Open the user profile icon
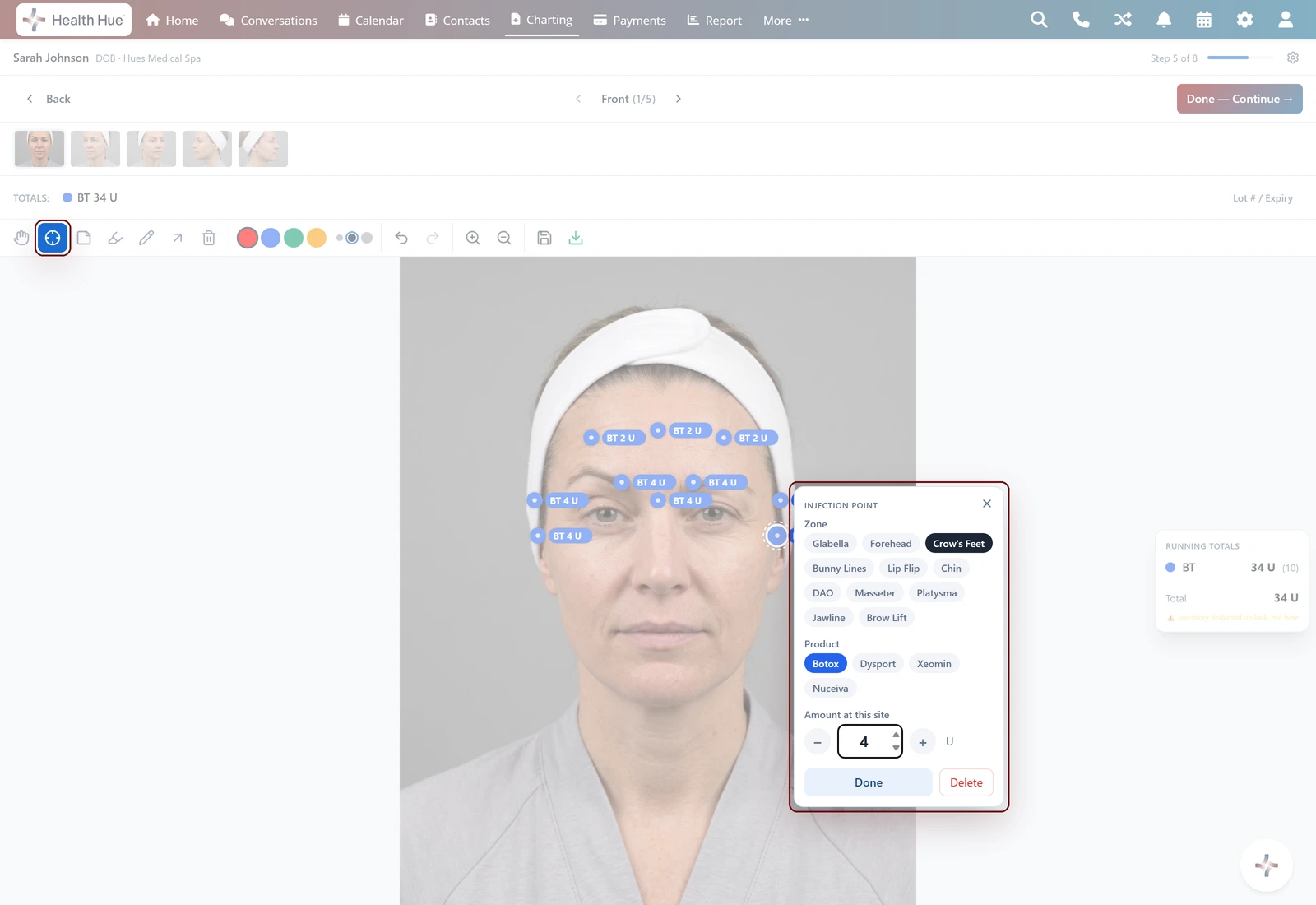This screenshot has height=905, width=1316. pos(1286,20)
